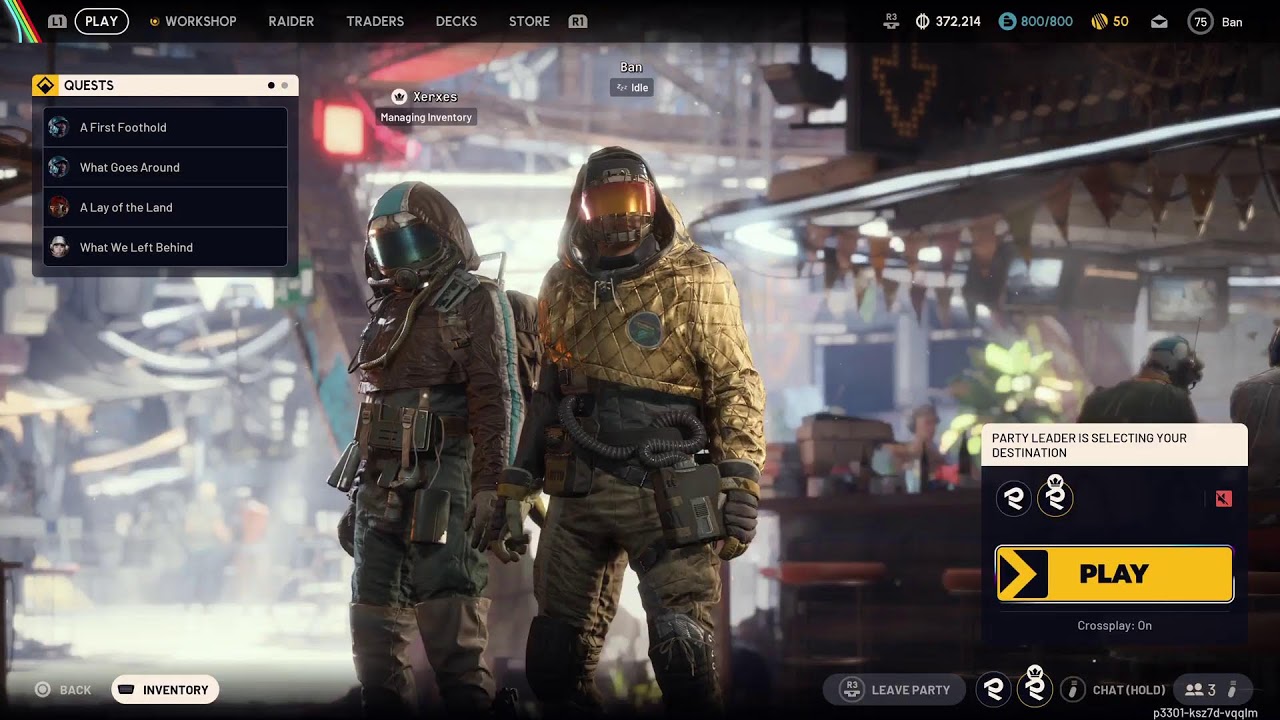Go to the TRADERS tab

click(375, 21)
